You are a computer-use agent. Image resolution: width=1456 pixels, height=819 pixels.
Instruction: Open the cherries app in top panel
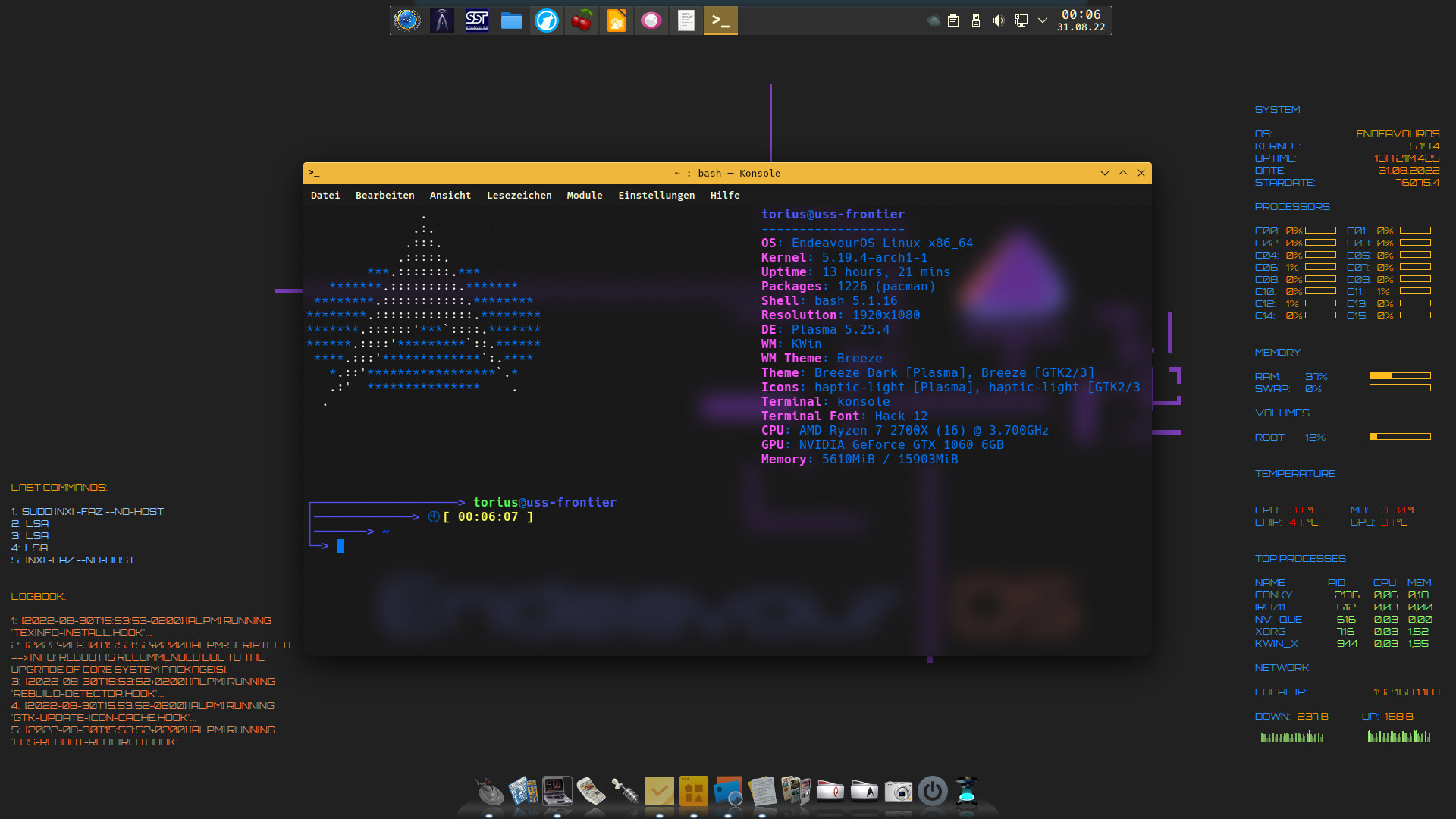(x=582, y=20)
